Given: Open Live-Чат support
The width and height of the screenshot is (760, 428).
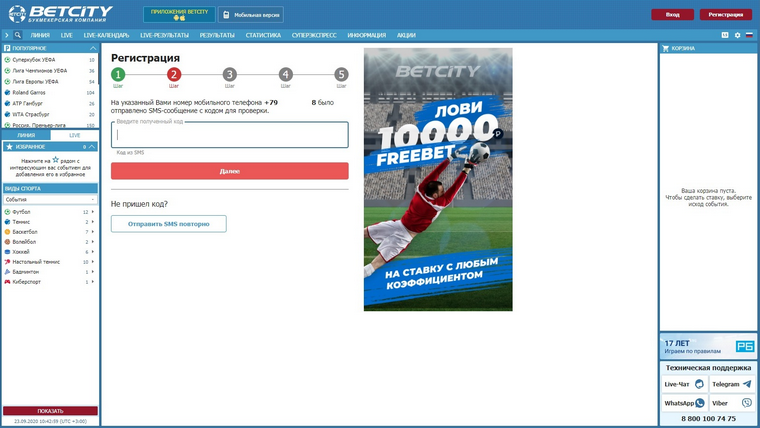Looking at the screenshot, I should pos(684,384).
